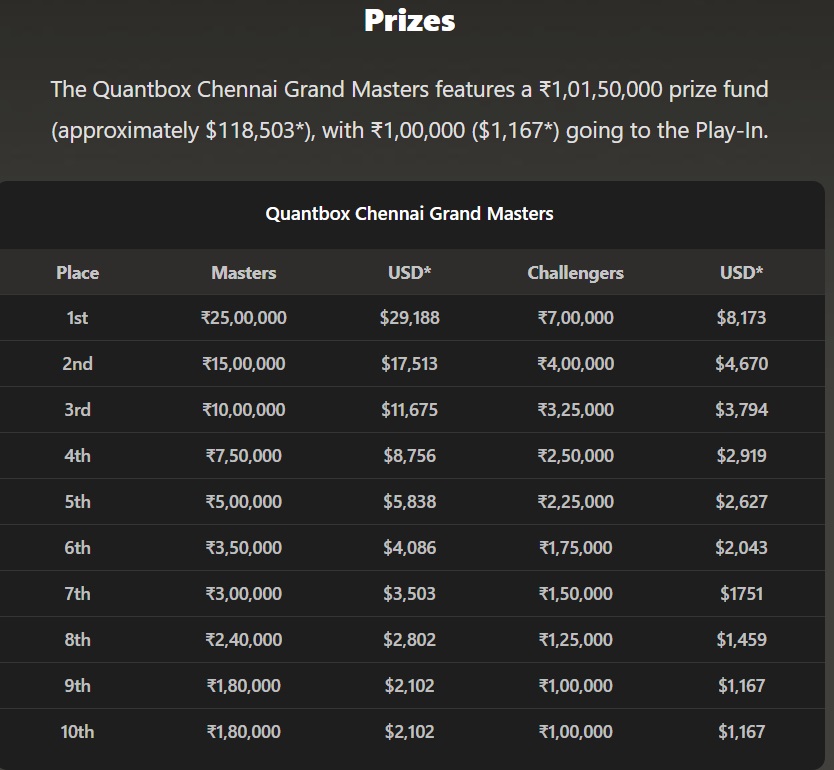834x770 pixels.
Task: Select the ₹2,40,000 Masters prize
Action: click(244, 640)
